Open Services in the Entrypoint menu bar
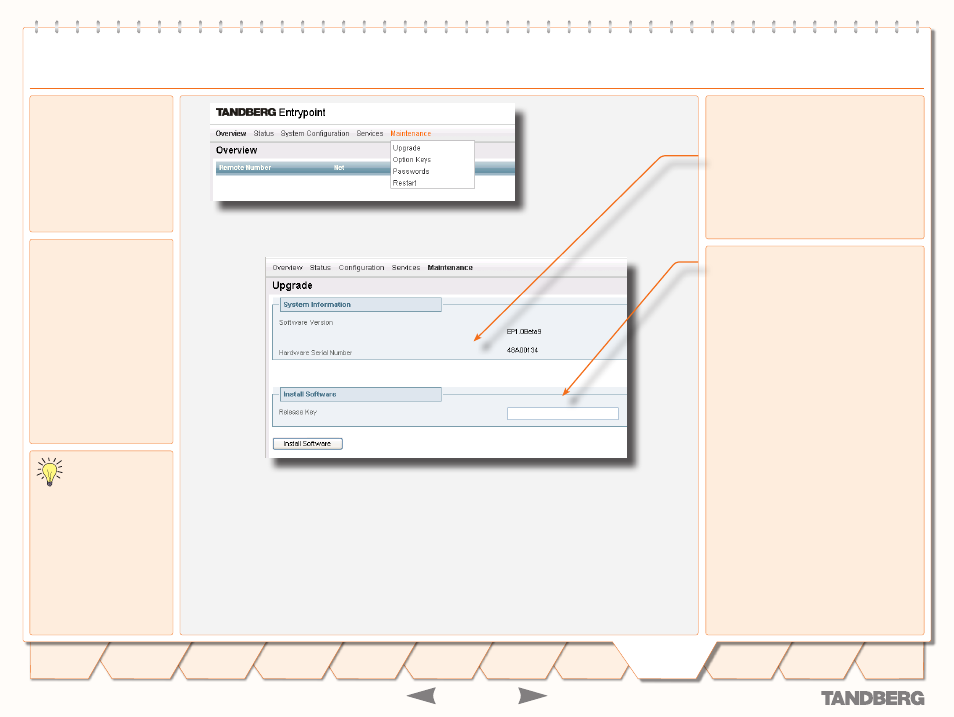Image resolution: width=954 pixels, height=717 pixels. 370,133
